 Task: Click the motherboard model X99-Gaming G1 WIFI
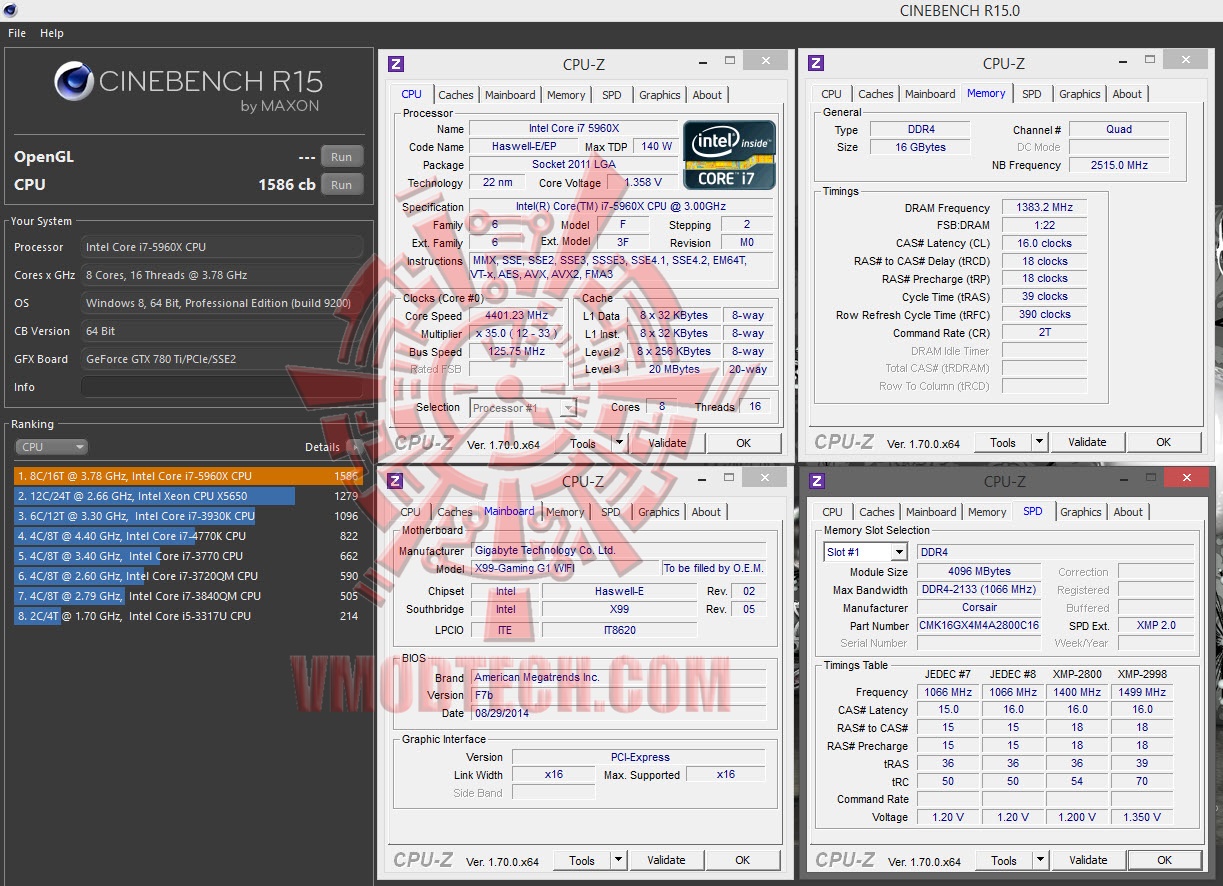click(x=564, y=569)
